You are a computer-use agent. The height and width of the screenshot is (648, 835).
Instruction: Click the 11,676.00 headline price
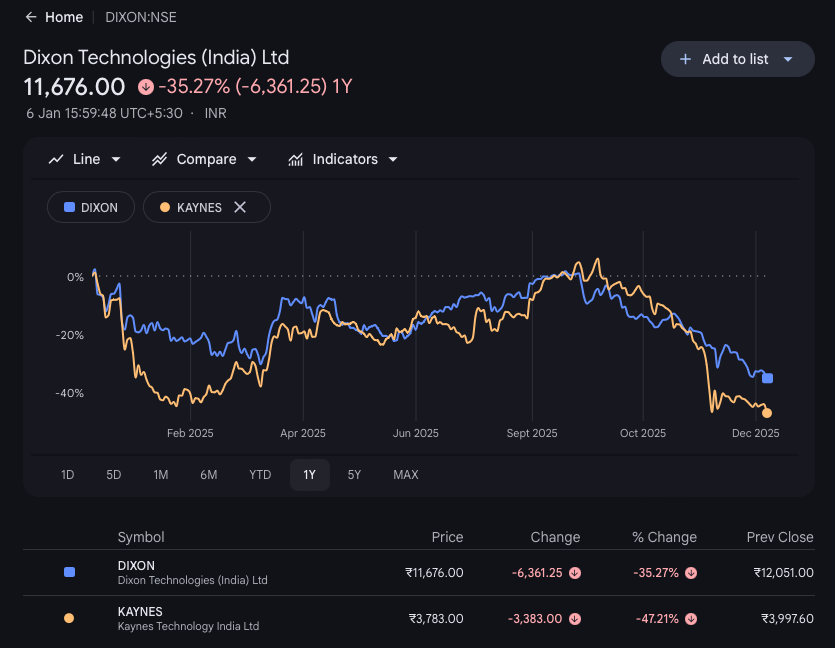[x=75, y=87]
